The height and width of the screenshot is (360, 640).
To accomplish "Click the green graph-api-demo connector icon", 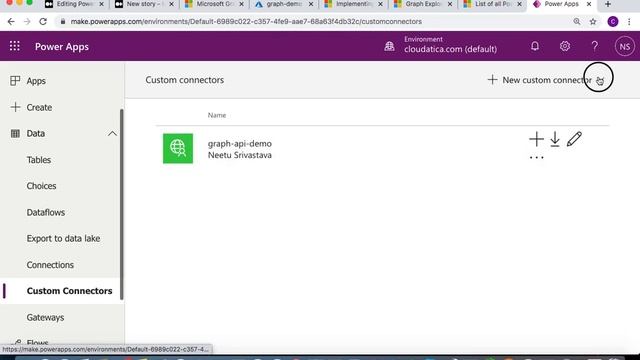I will click(x=178, y=149).
